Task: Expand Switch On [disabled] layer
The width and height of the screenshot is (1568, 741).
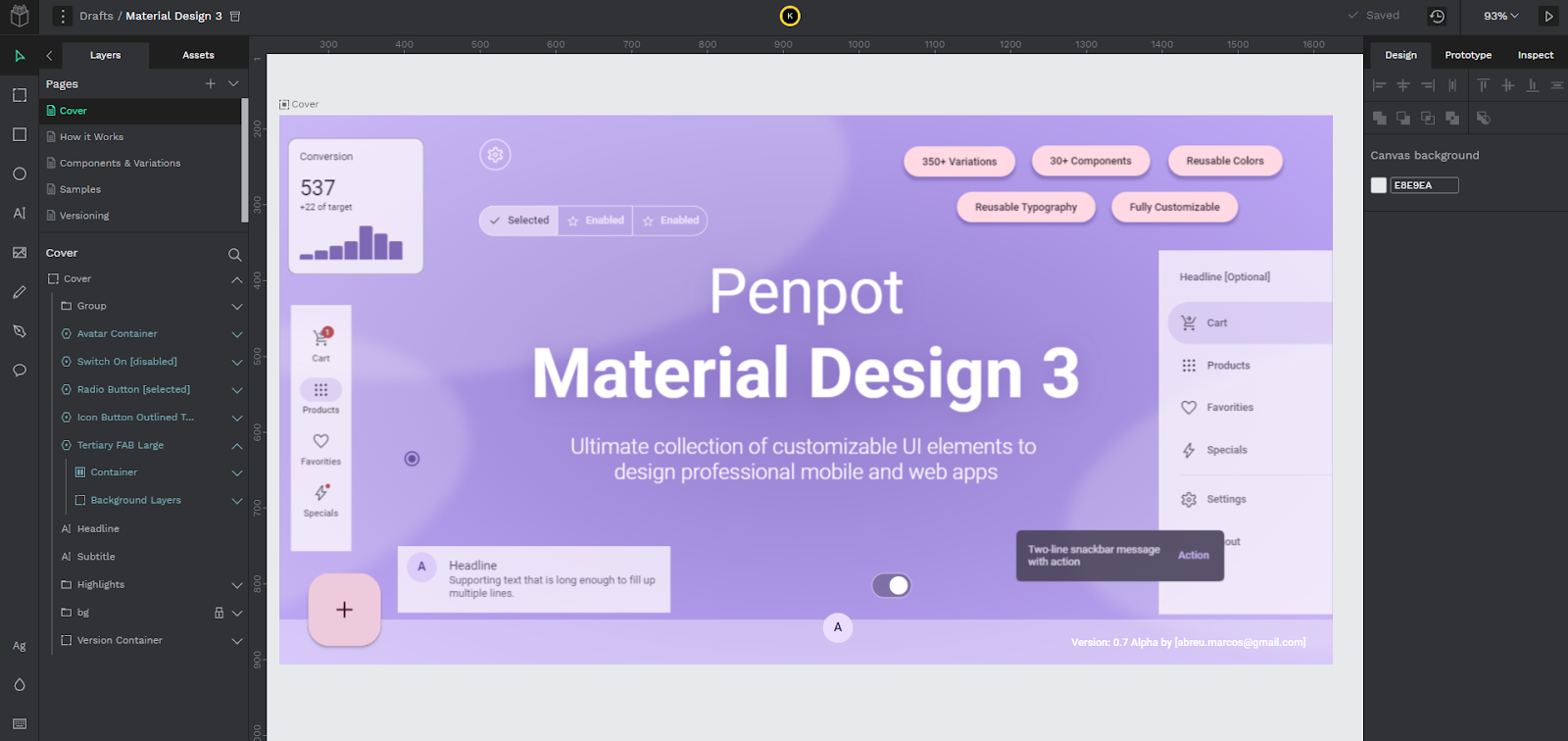Action: [236, 362]
